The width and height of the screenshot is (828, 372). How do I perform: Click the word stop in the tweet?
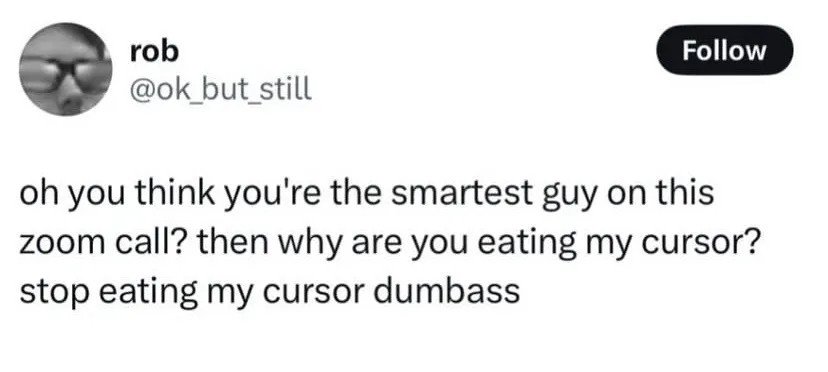[x=55, y=293]
